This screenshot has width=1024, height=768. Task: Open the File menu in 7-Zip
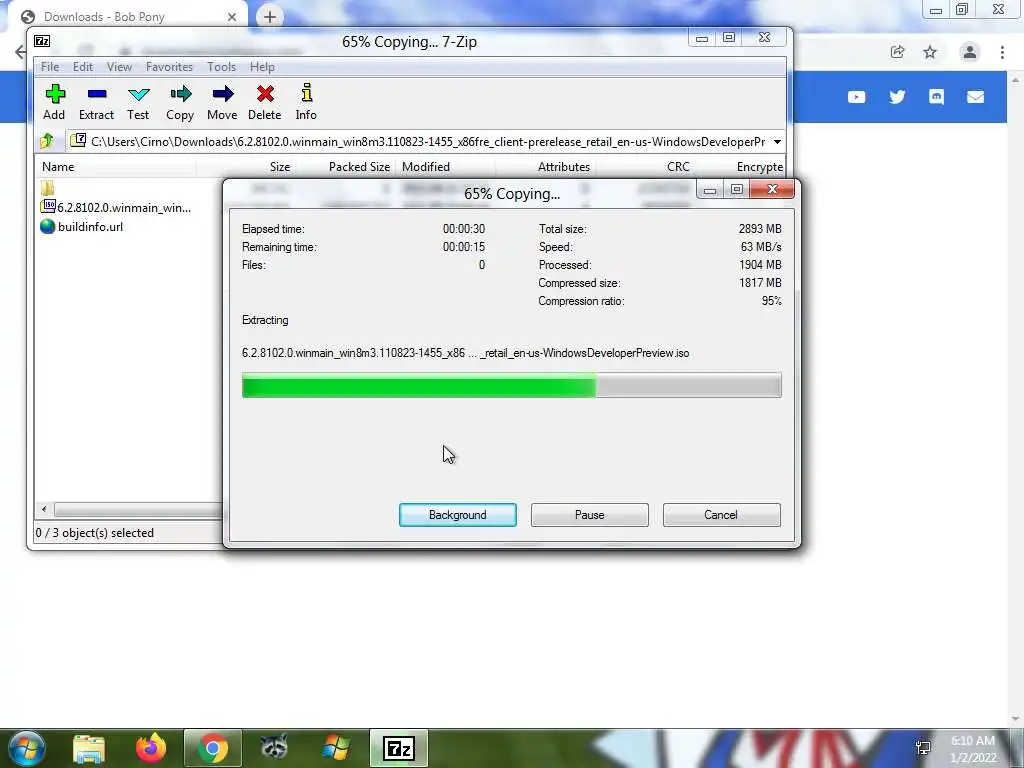[x=50, y=67]
